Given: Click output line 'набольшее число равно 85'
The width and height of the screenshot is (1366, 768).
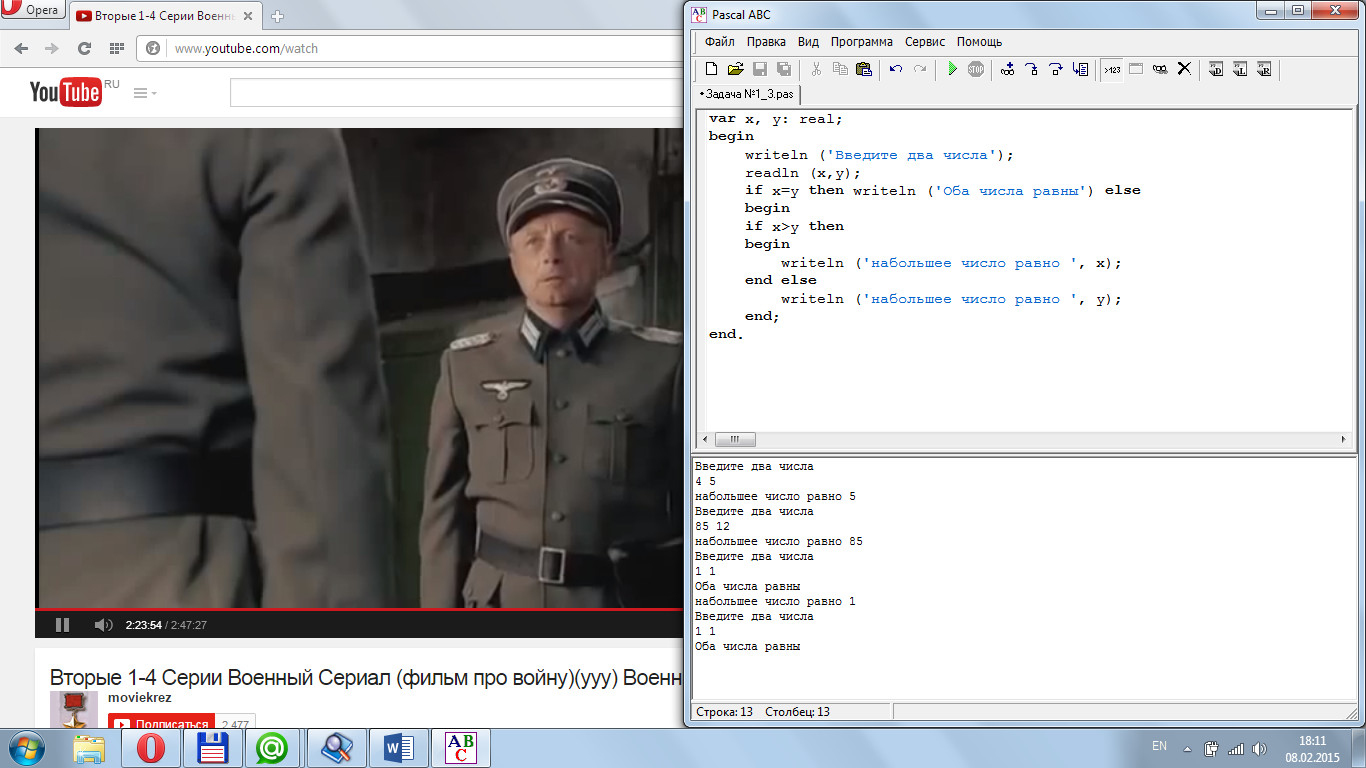Looking at the screenshot, I should pos(778,542).
